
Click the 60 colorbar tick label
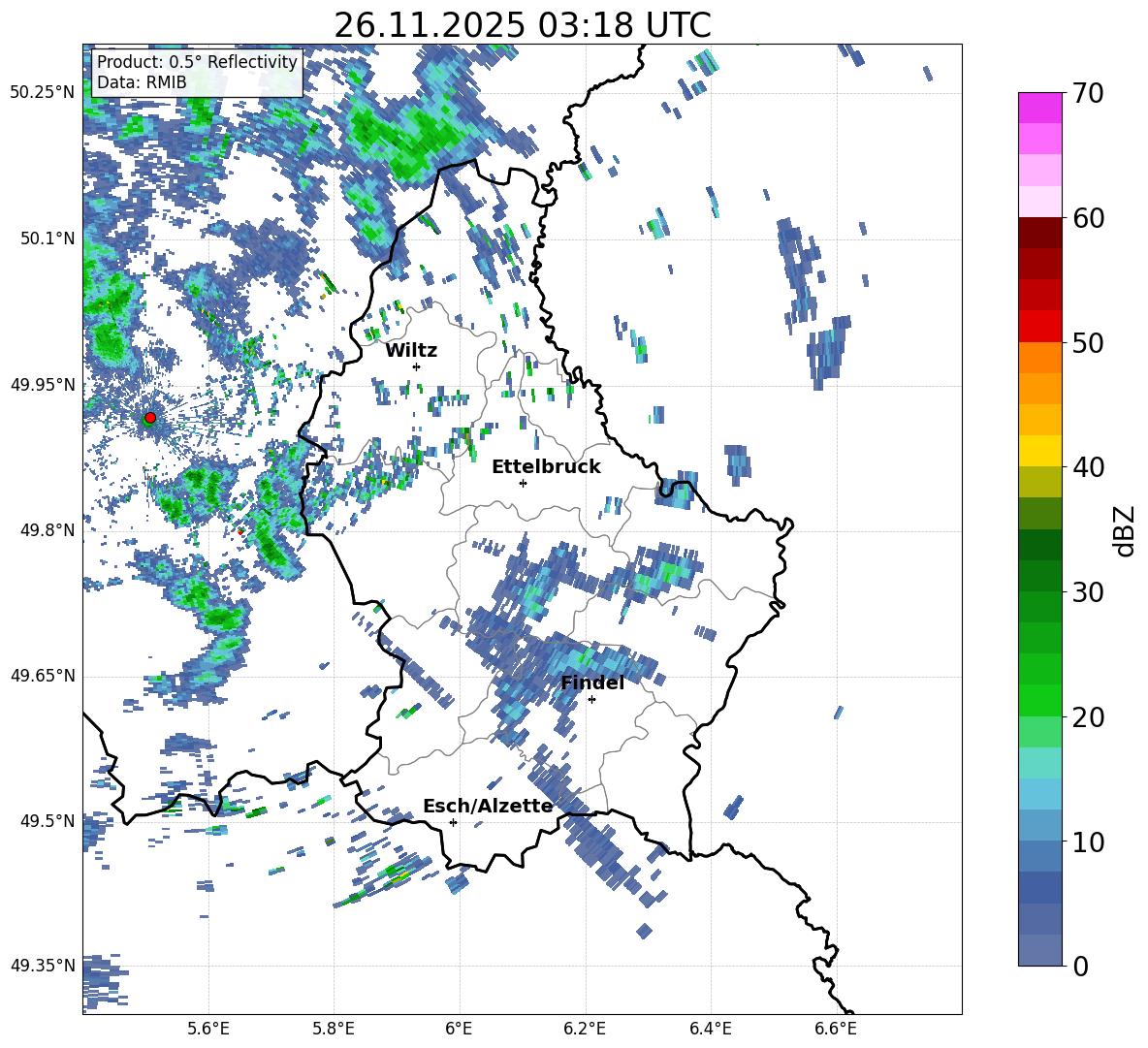[1088, 218]
